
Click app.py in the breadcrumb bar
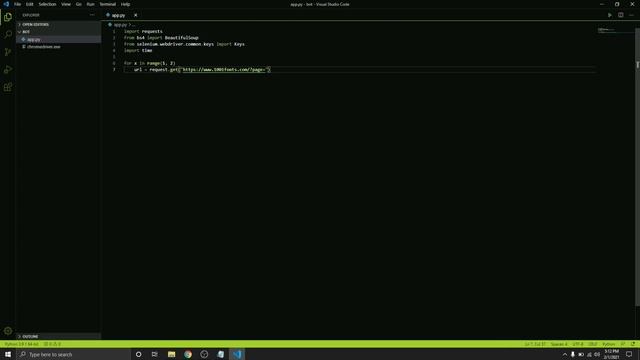pyautogui.click(x=120, y=25)
